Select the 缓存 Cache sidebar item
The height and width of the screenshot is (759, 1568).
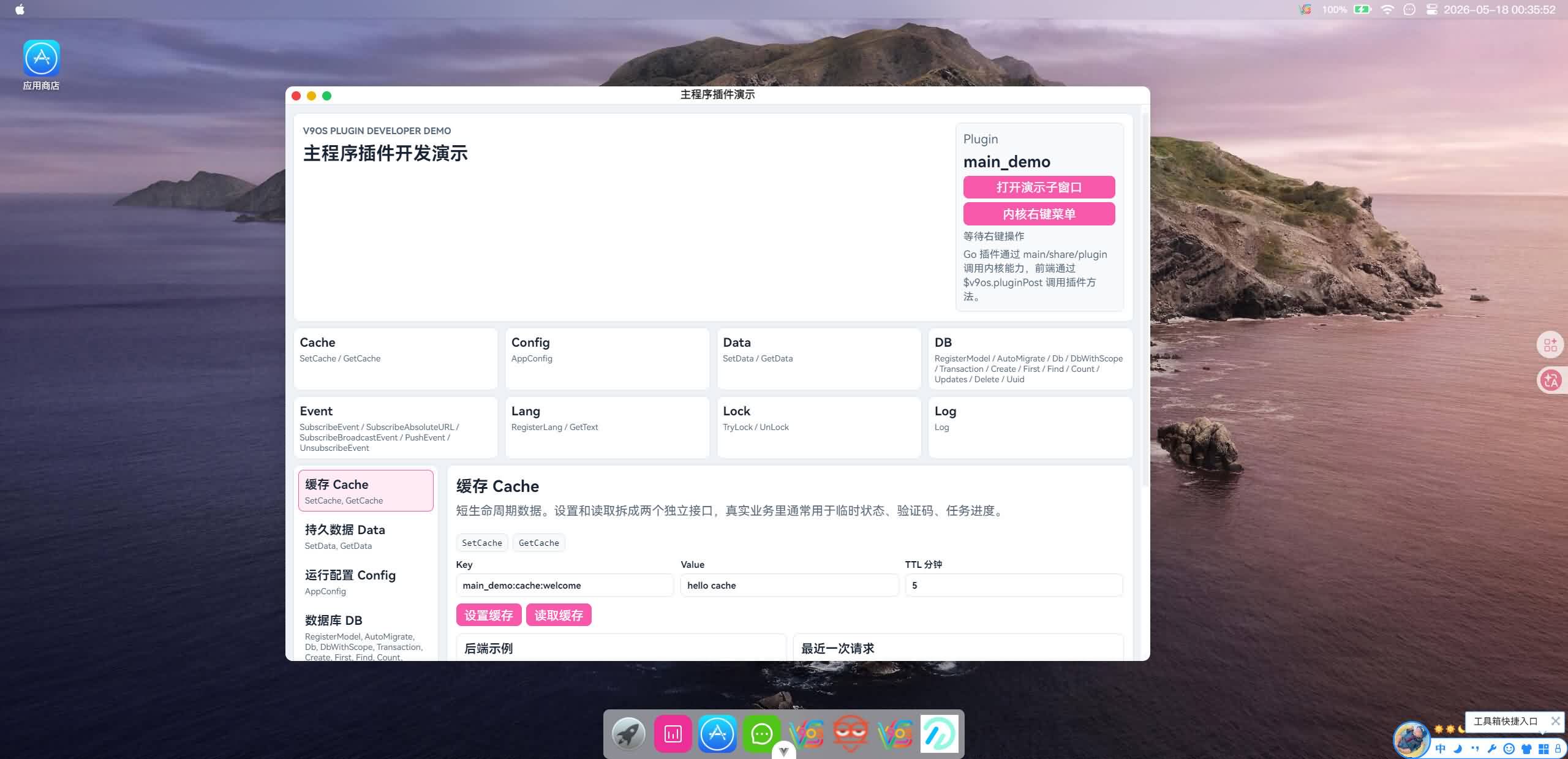(x=366, y=491)
